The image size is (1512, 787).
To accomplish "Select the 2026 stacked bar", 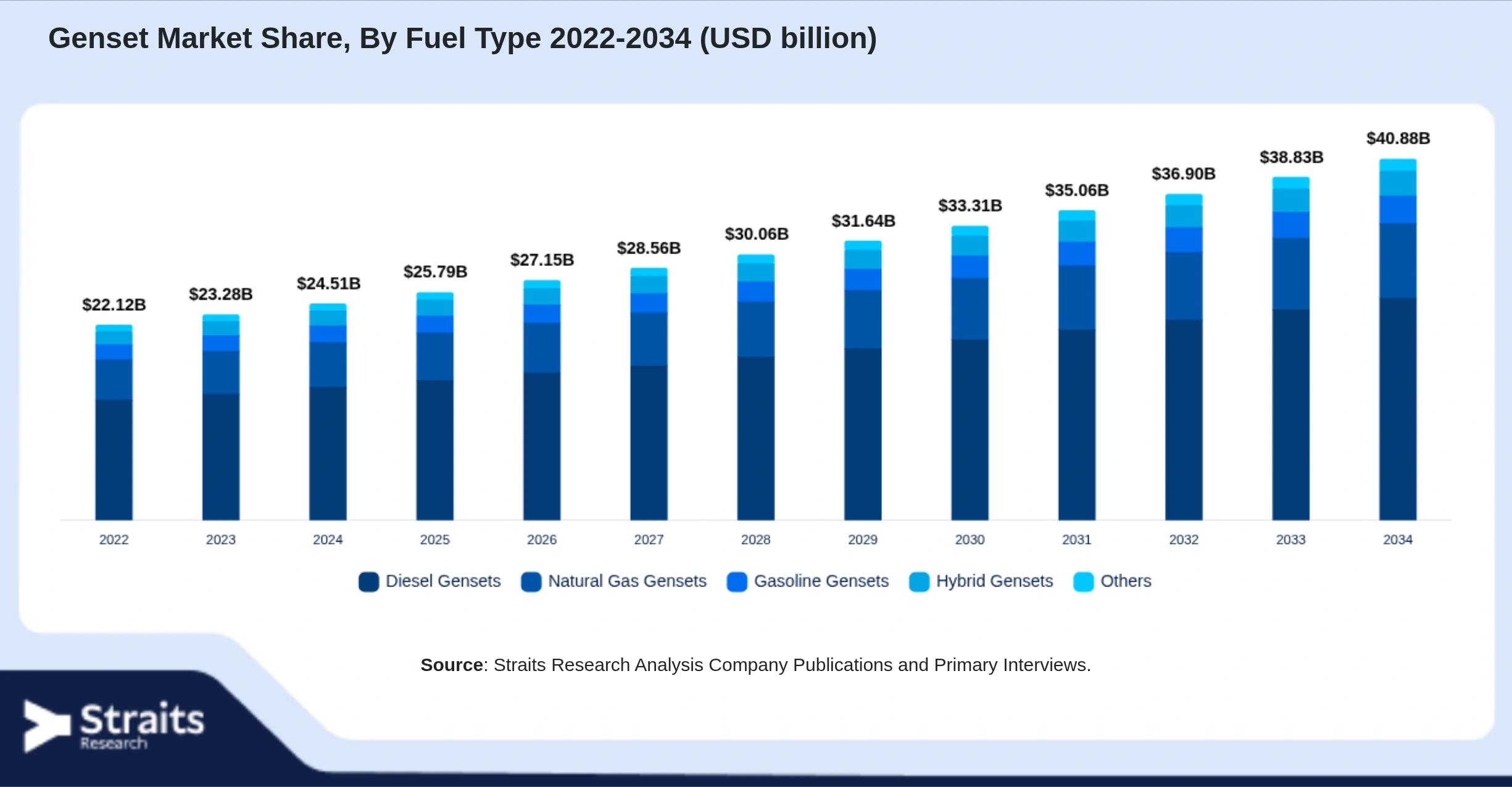I will (x=542, y=400).
